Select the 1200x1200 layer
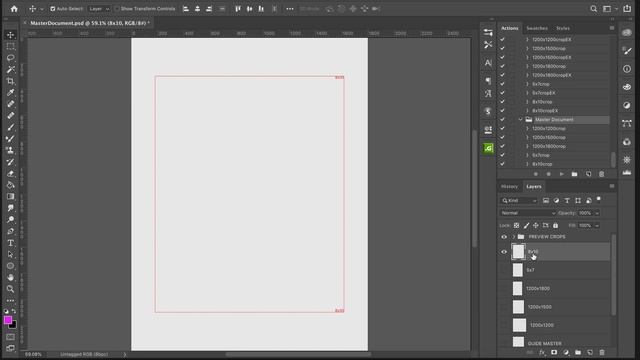Screen dimensions: 640x360 [x=556, y=325]
